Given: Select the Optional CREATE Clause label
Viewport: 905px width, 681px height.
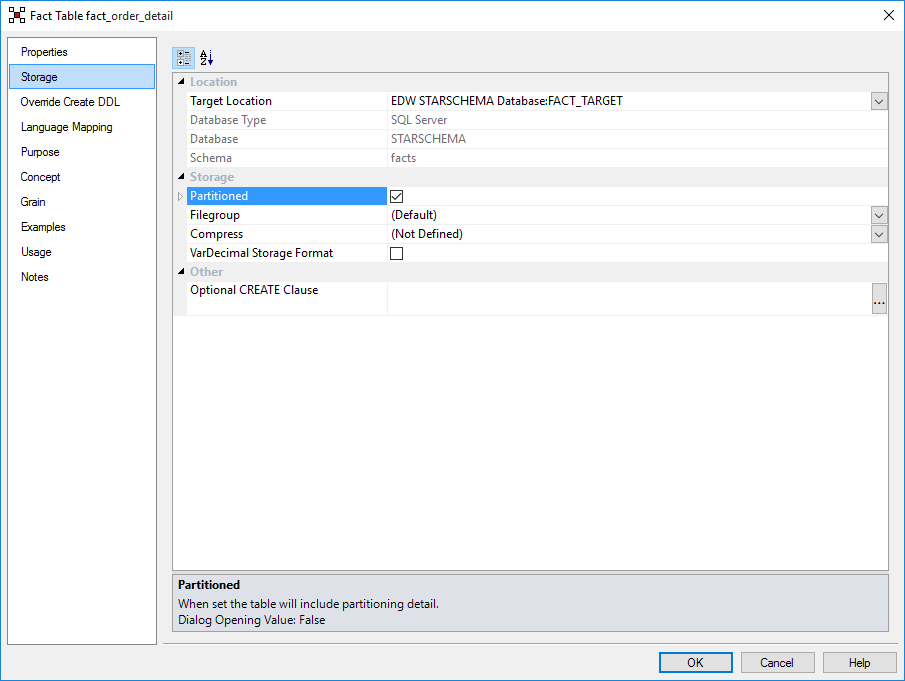Looking at the screenshot, I should pyautogui.click(x=254, y=290).
